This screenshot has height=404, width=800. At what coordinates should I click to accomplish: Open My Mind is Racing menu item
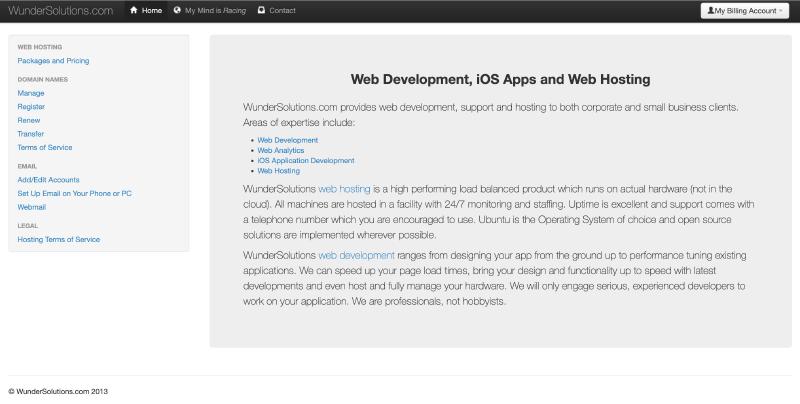(x=215, y=10)
